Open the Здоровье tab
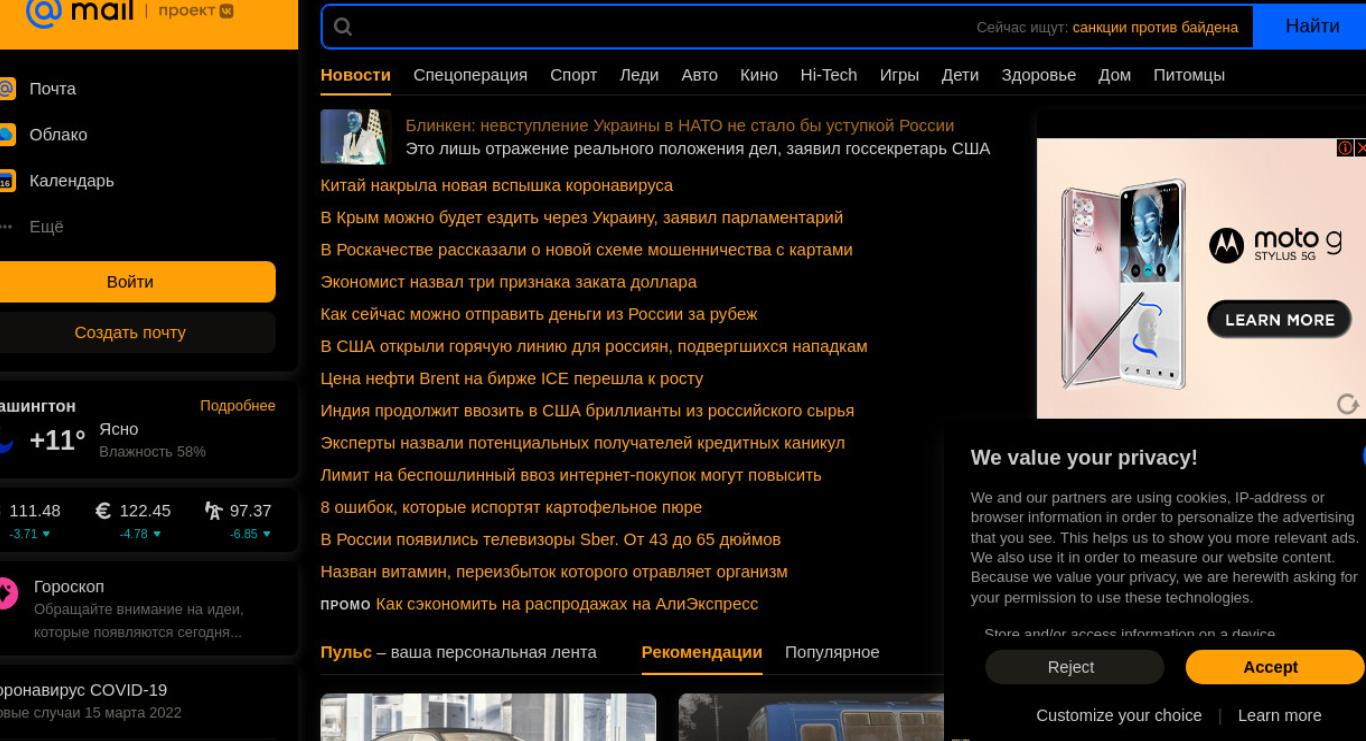Screen dimensions: 1366x741 (x=1039, y=75)
